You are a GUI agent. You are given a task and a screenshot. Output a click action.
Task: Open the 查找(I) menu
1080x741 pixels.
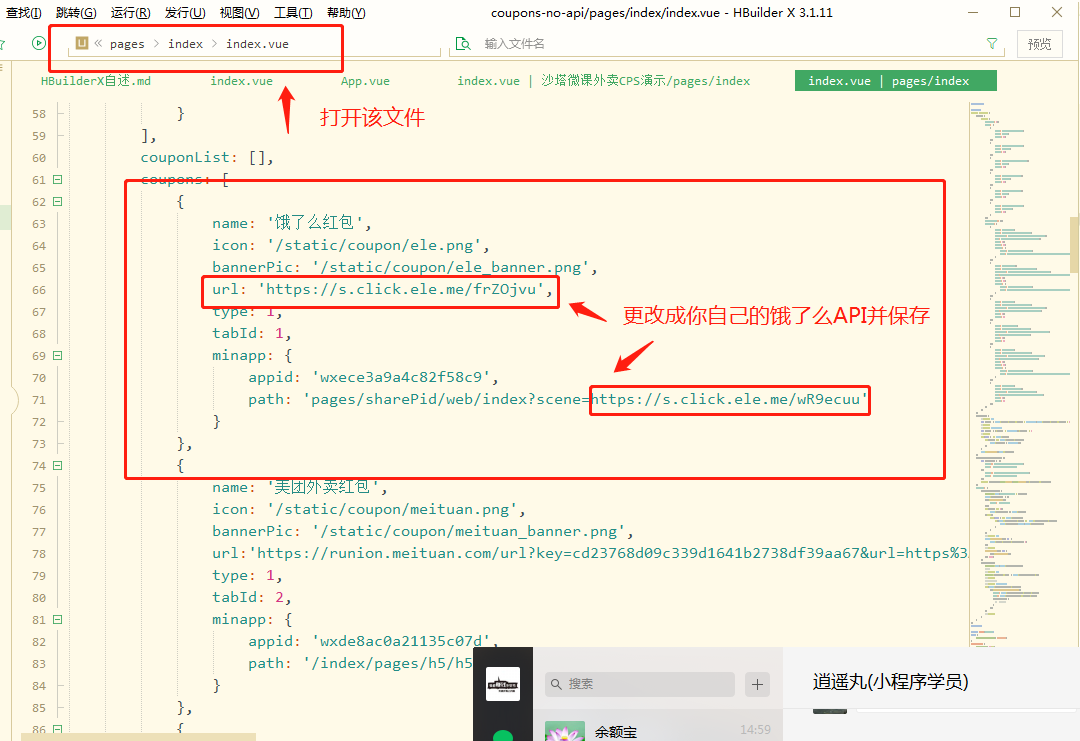pyautogui.click(x=23, y=12)
